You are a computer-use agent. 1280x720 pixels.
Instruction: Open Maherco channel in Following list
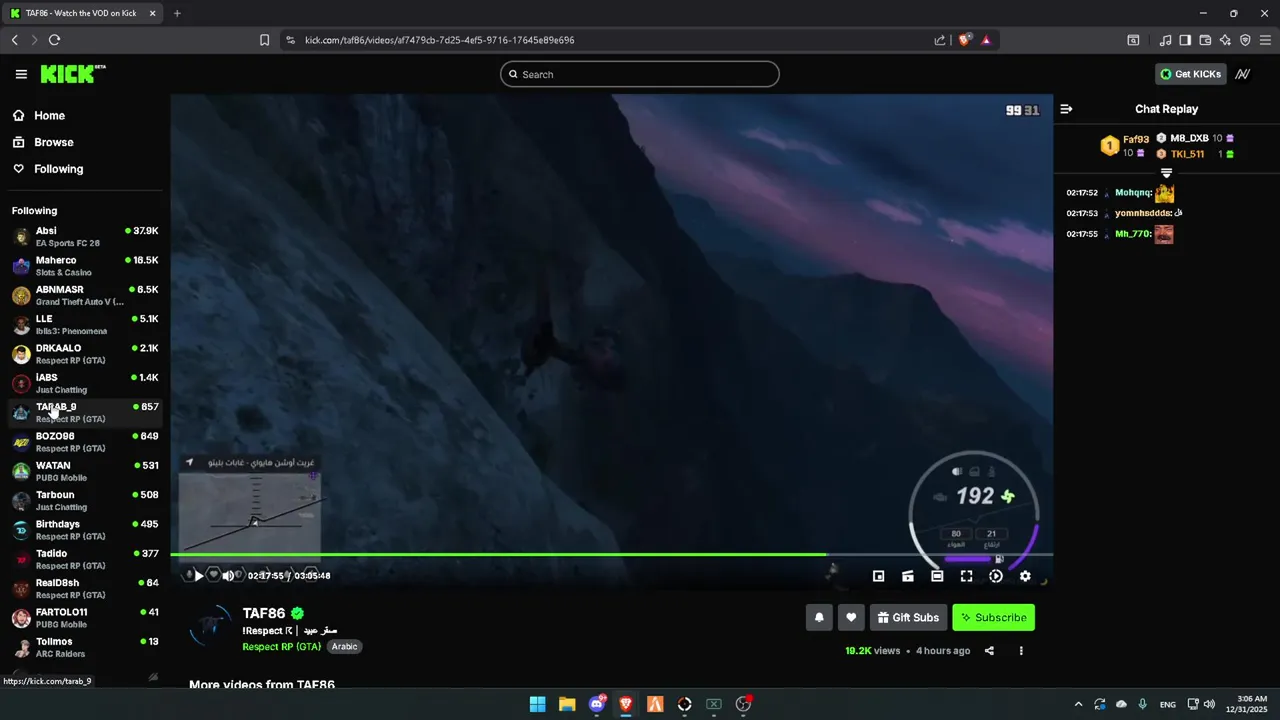pyautogui.click(x=85, y=266)
